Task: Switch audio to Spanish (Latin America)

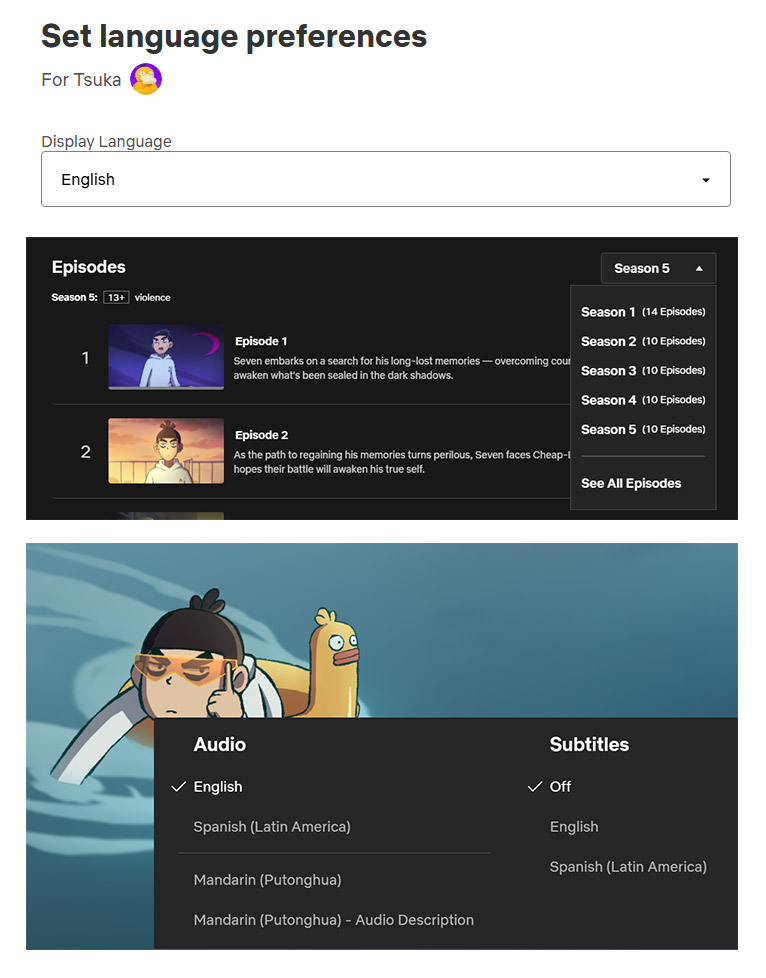Action: click(272, 827)
